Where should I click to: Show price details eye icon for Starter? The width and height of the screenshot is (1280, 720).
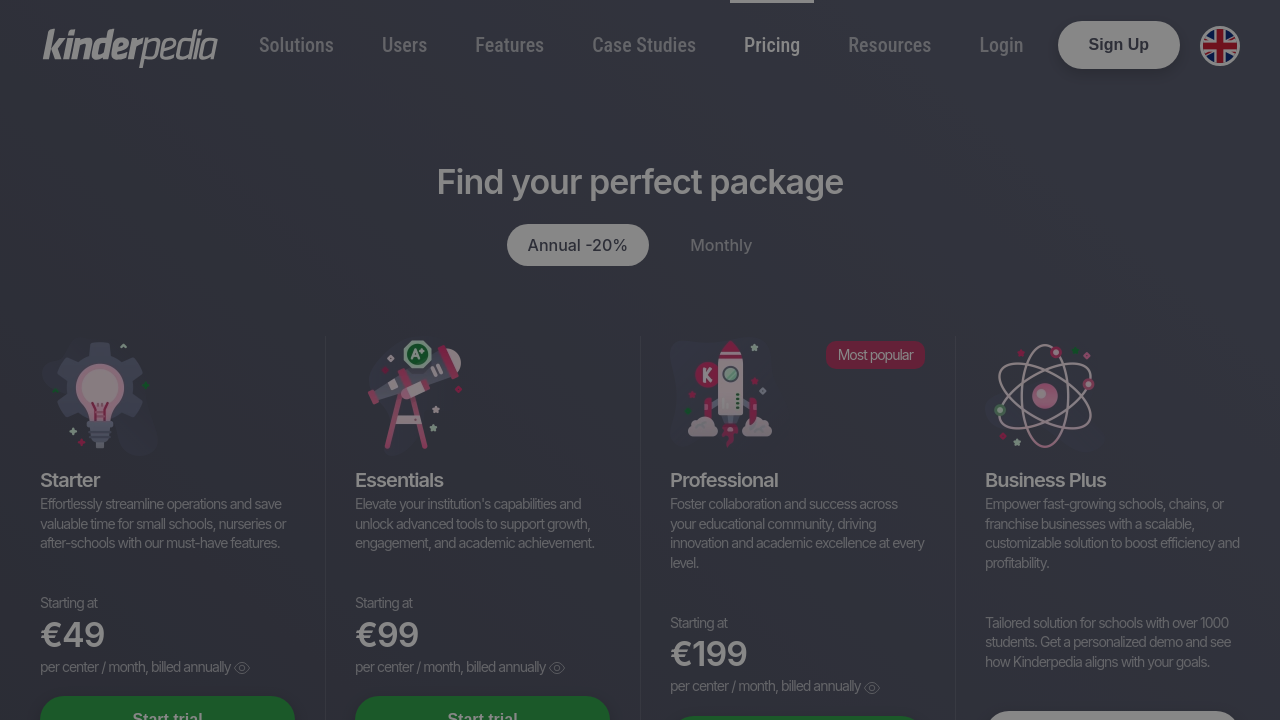tap(242, 668)
